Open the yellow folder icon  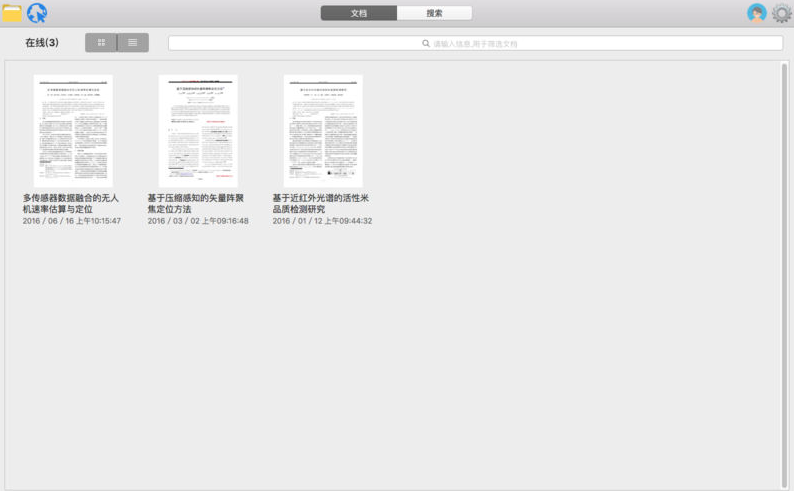point(12,13)
